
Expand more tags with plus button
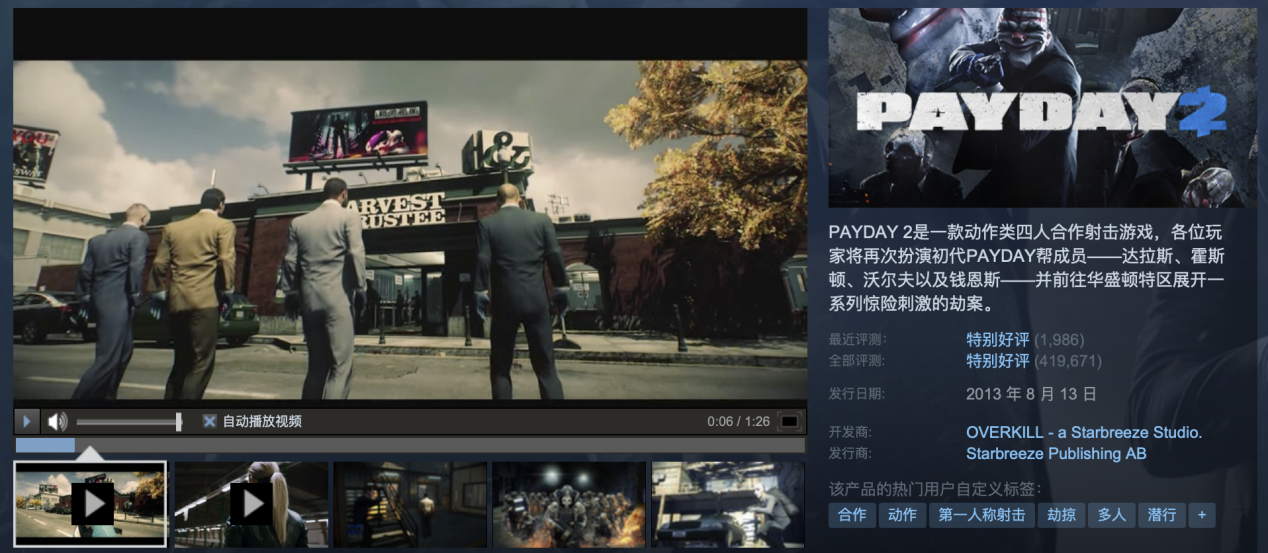coord(1201,515)
